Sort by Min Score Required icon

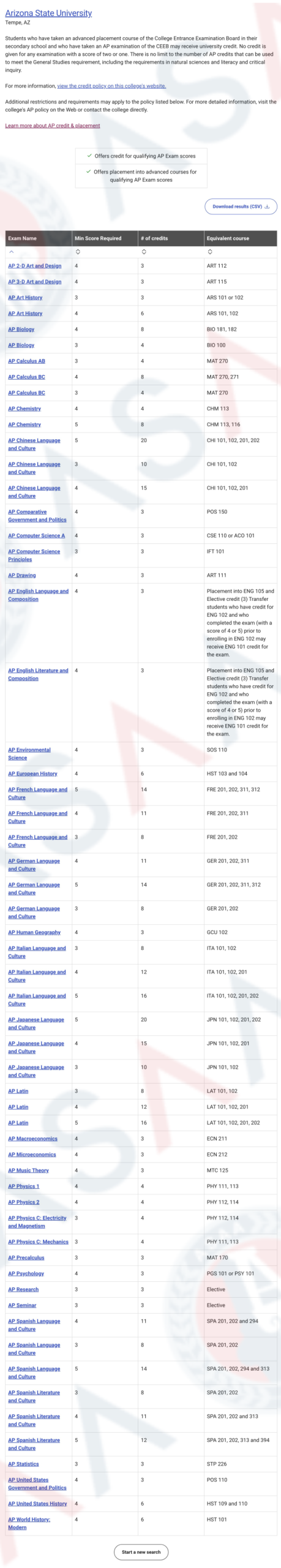pyautogui.click(x=78, y=252)
